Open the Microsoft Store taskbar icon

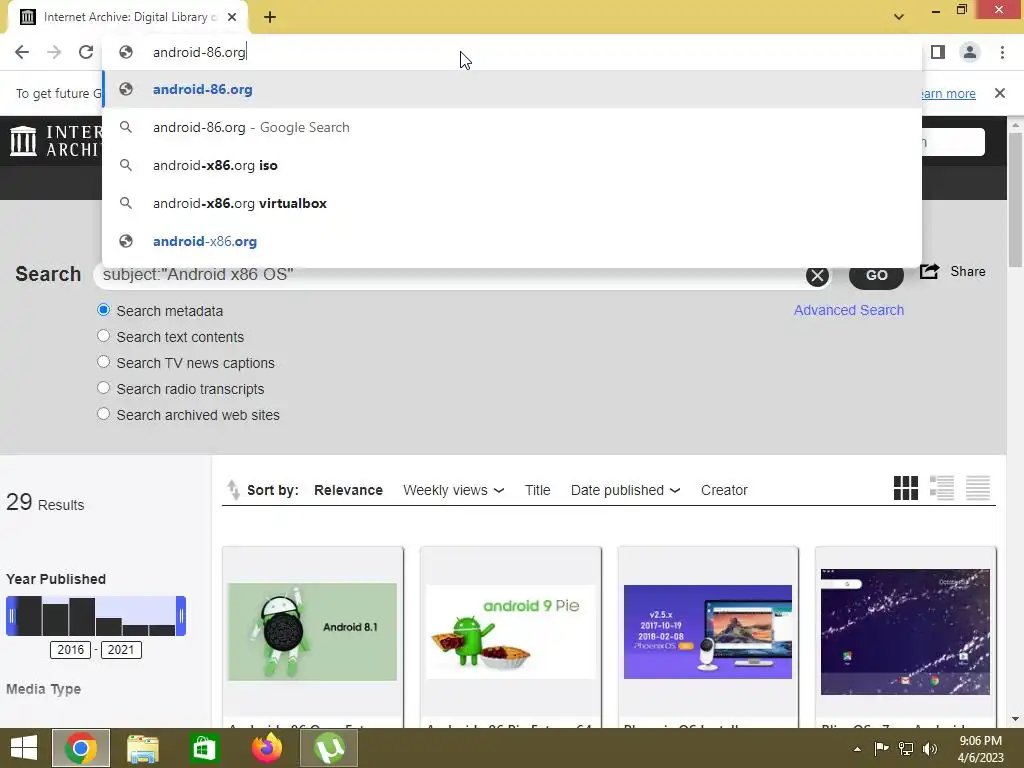(x=204, y=748)
